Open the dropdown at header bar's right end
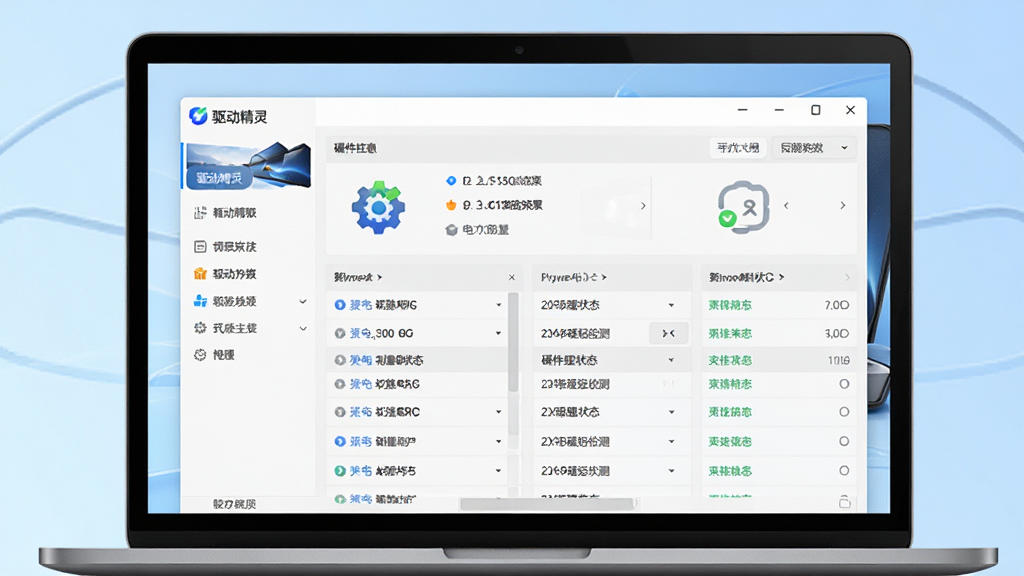The image size is (1024, 576). (814, 148)
